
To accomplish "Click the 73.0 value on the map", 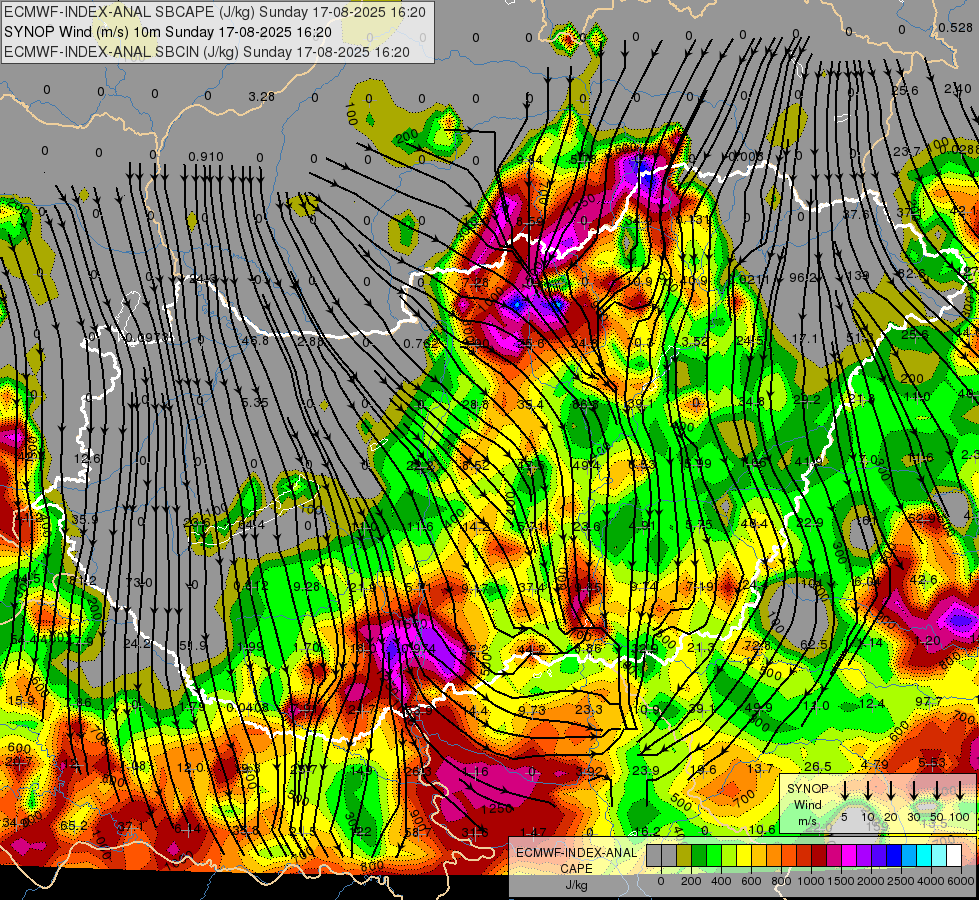I will pyautogui.click(x=139, y=583).
